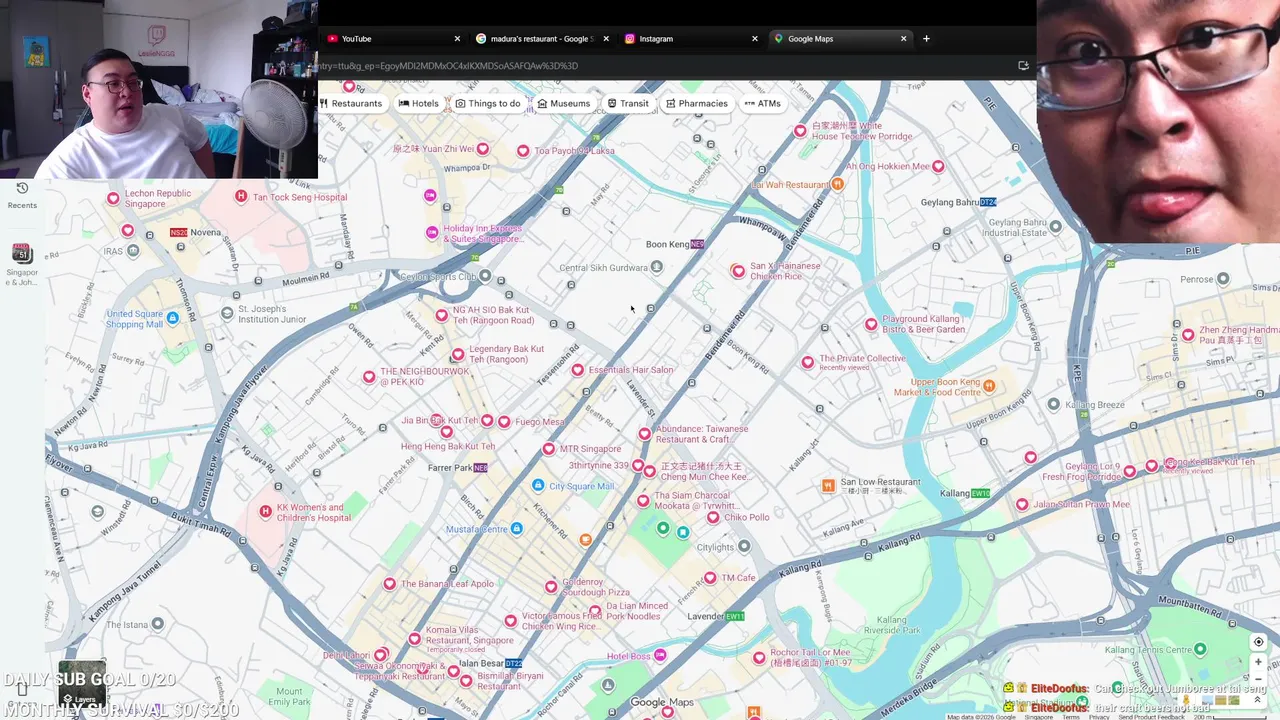Close the Instagram tab
The image size is (1280, 720).
coord(755,39)
